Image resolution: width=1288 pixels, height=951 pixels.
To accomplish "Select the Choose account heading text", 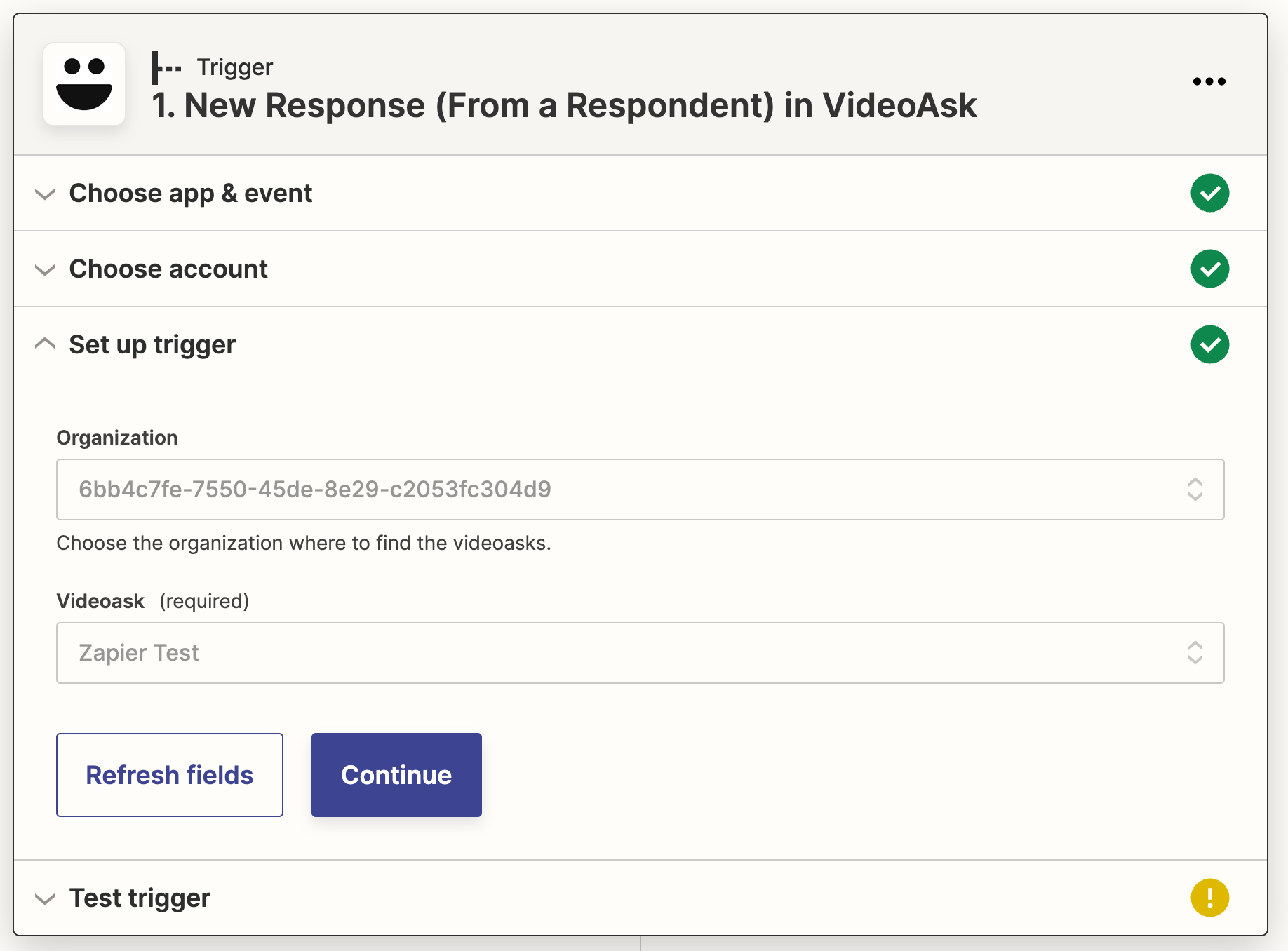I will 168,269.
